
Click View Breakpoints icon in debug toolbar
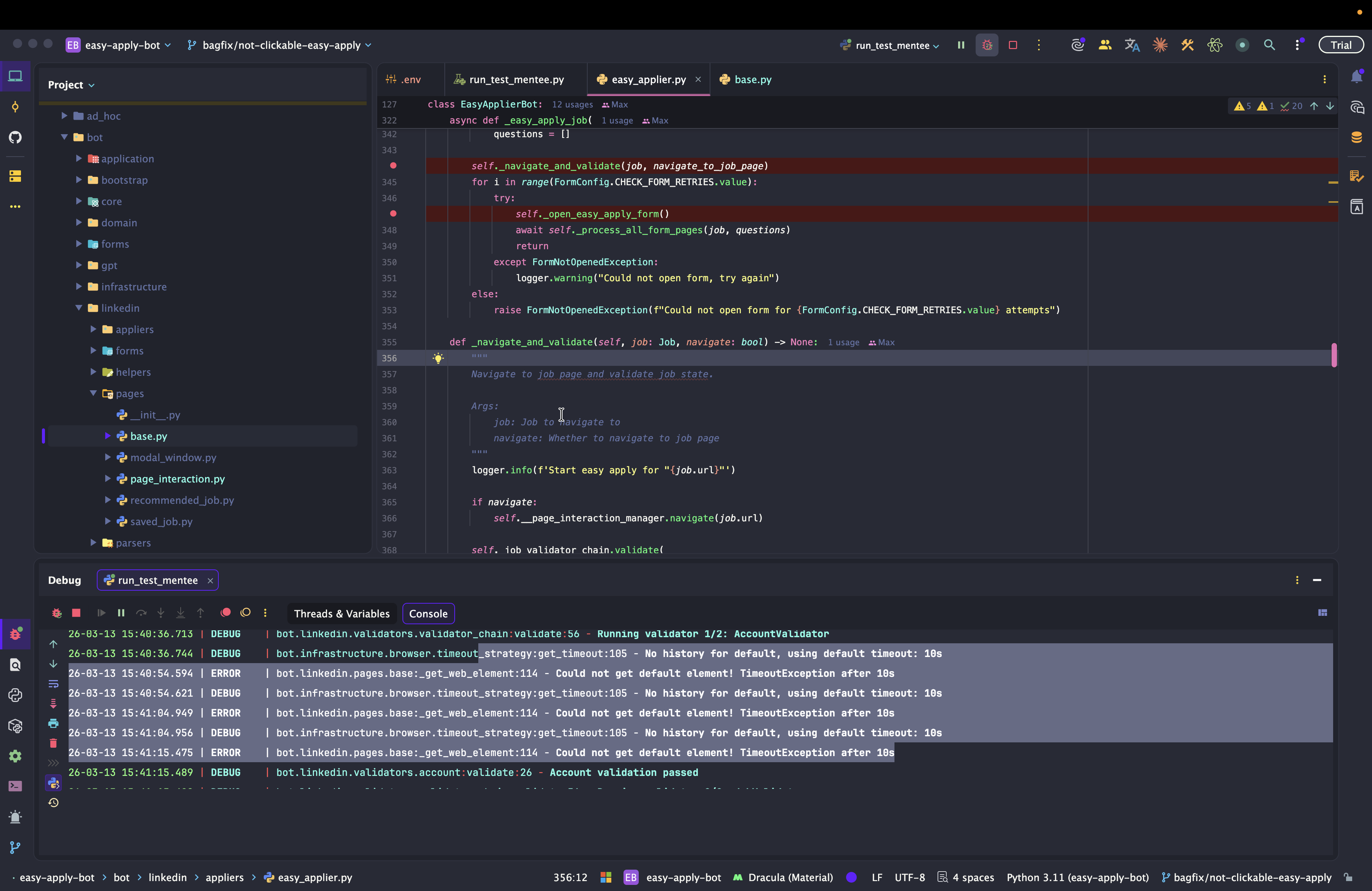pyautogui.click(x=226, y=613)
